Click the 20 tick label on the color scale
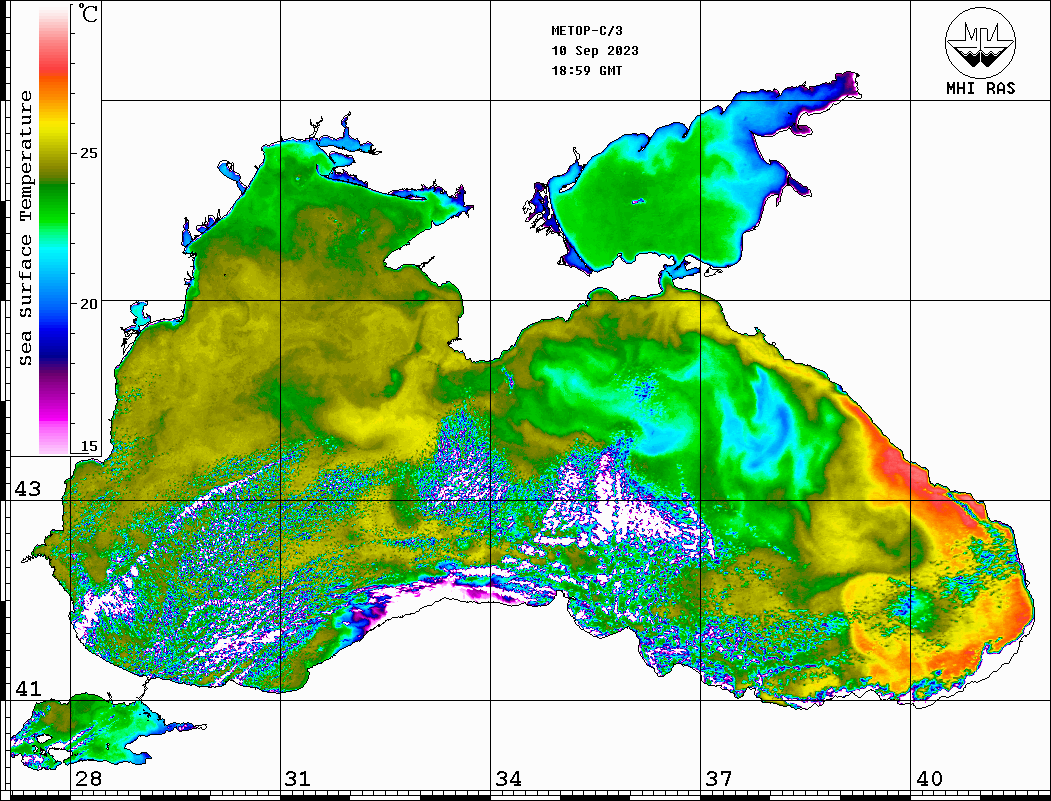The height and width of the screenshot is (801, 1051). [88, 304]
